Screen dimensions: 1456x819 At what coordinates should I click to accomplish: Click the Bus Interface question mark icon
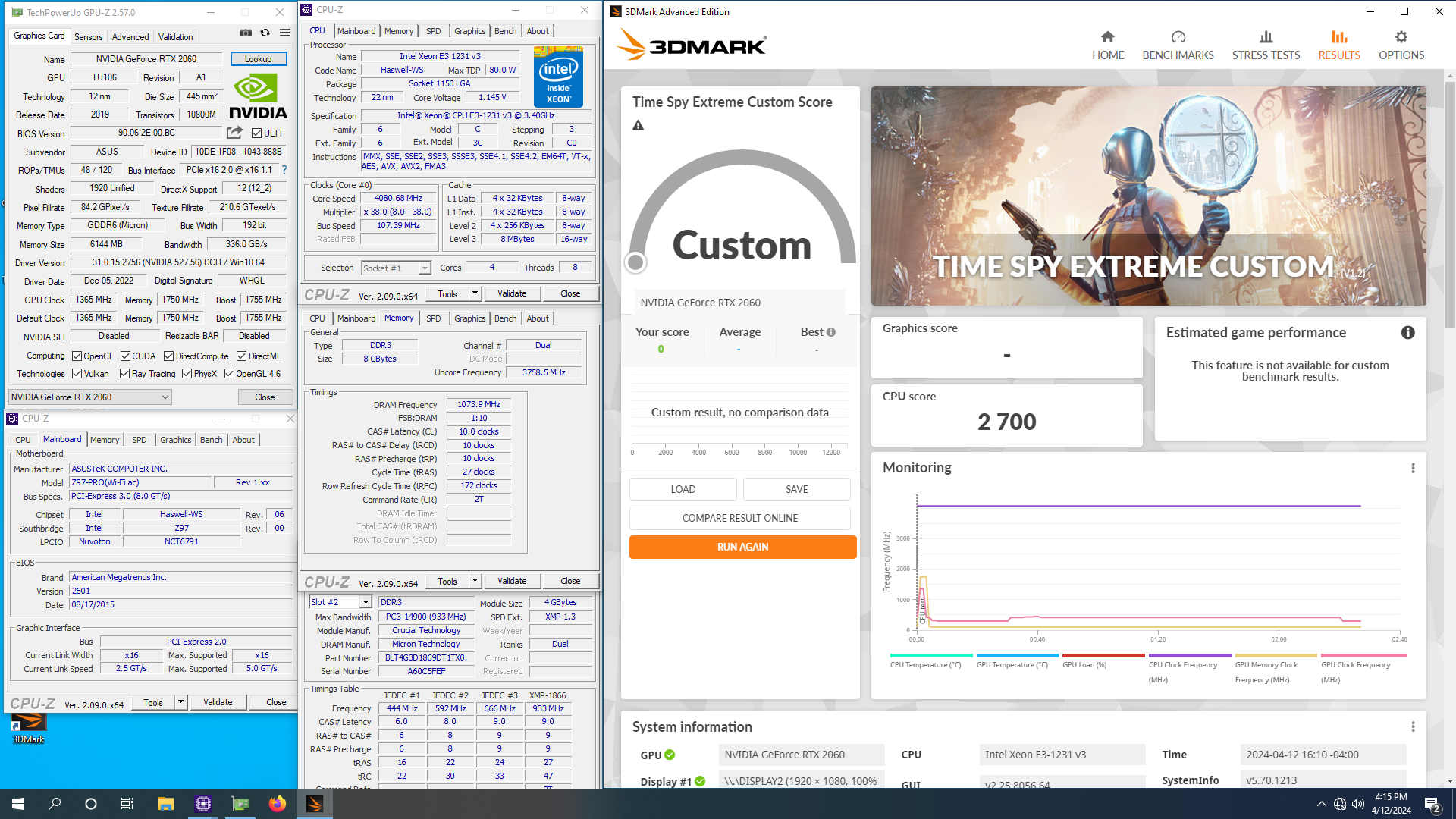point(284,170)
